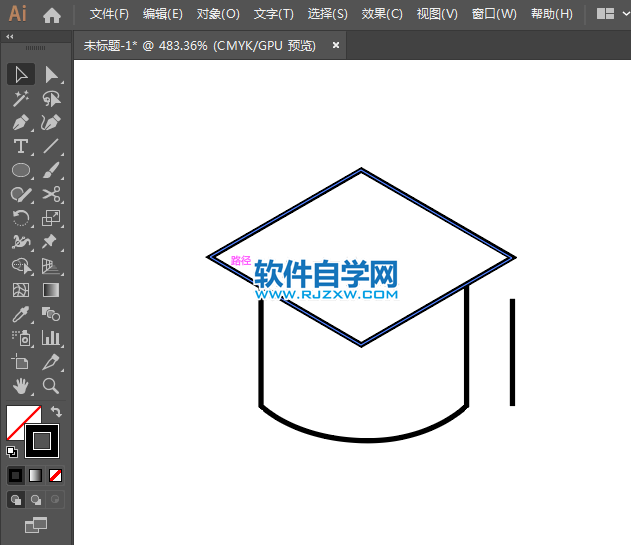Swap fill and stroke colors
Screen dimensions: 631x545
(57, 411)
